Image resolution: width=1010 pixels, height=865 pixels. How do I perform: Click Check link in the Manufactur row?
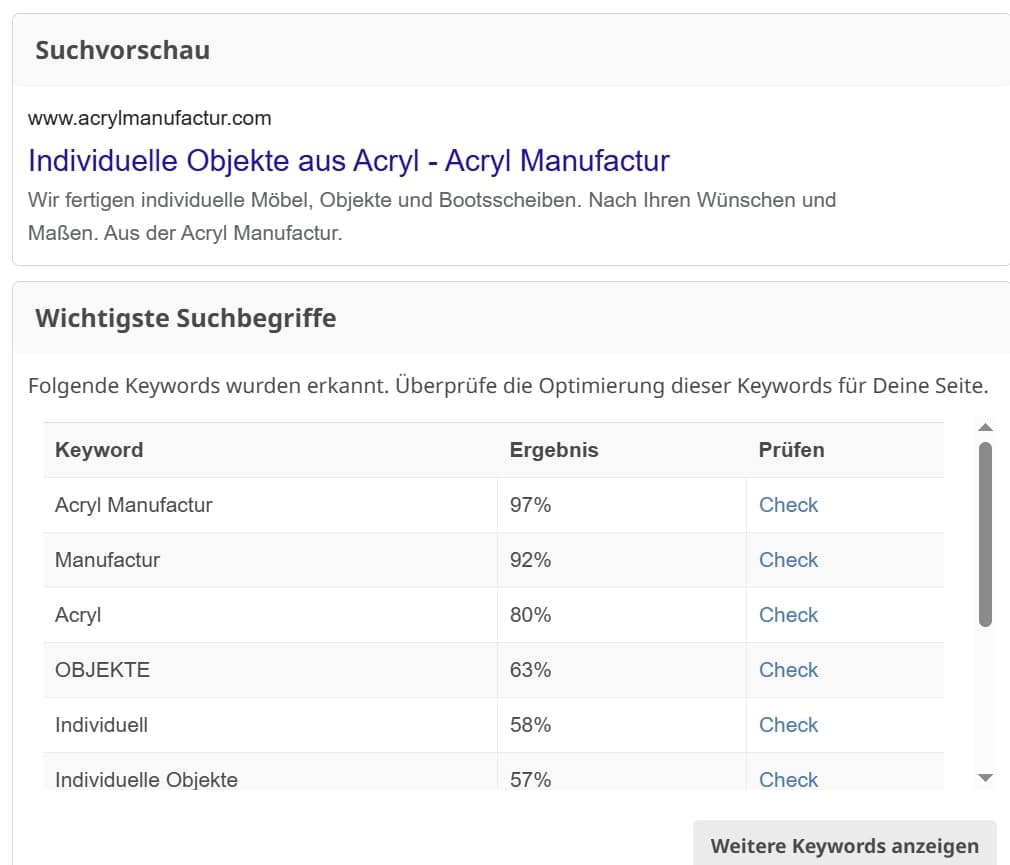click(x=788, y=560)
